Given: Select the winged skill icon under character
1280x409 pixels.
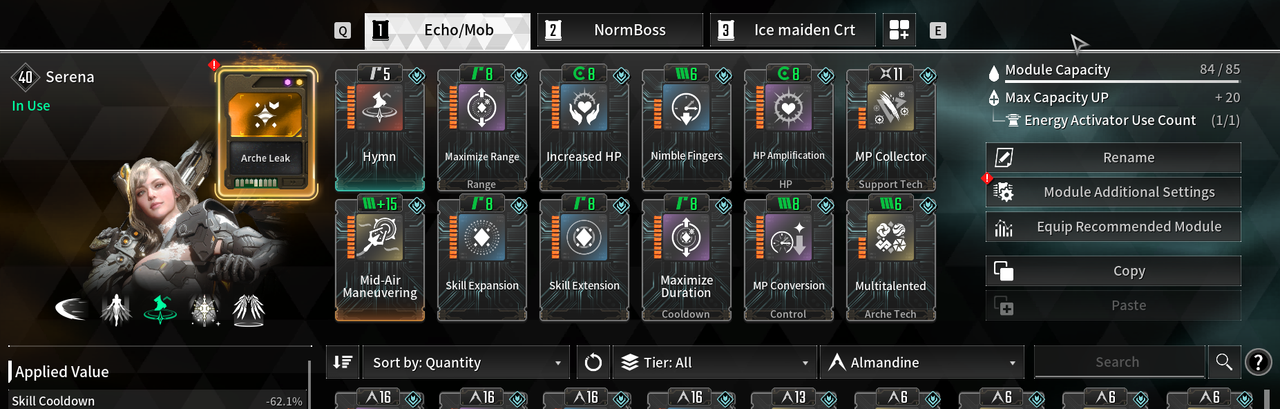Looking at the screenshot, I should pyautogui.click(x=250, y=309).
